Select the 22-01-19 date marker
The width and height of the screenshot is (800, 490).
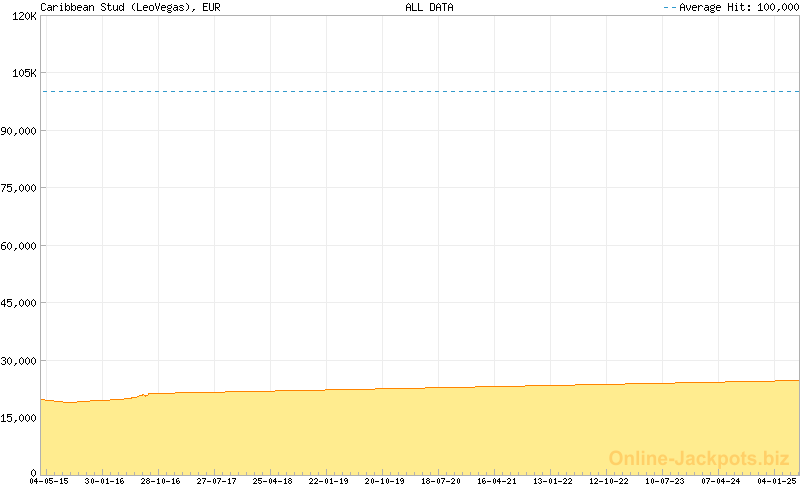(328, 481)
